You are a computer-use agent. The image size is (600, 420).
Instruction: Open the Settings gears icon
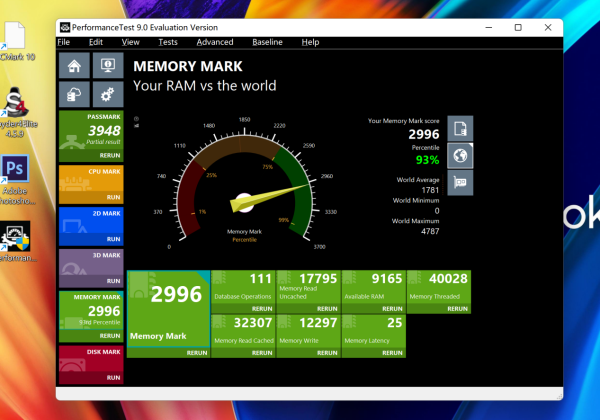[108, 94]
